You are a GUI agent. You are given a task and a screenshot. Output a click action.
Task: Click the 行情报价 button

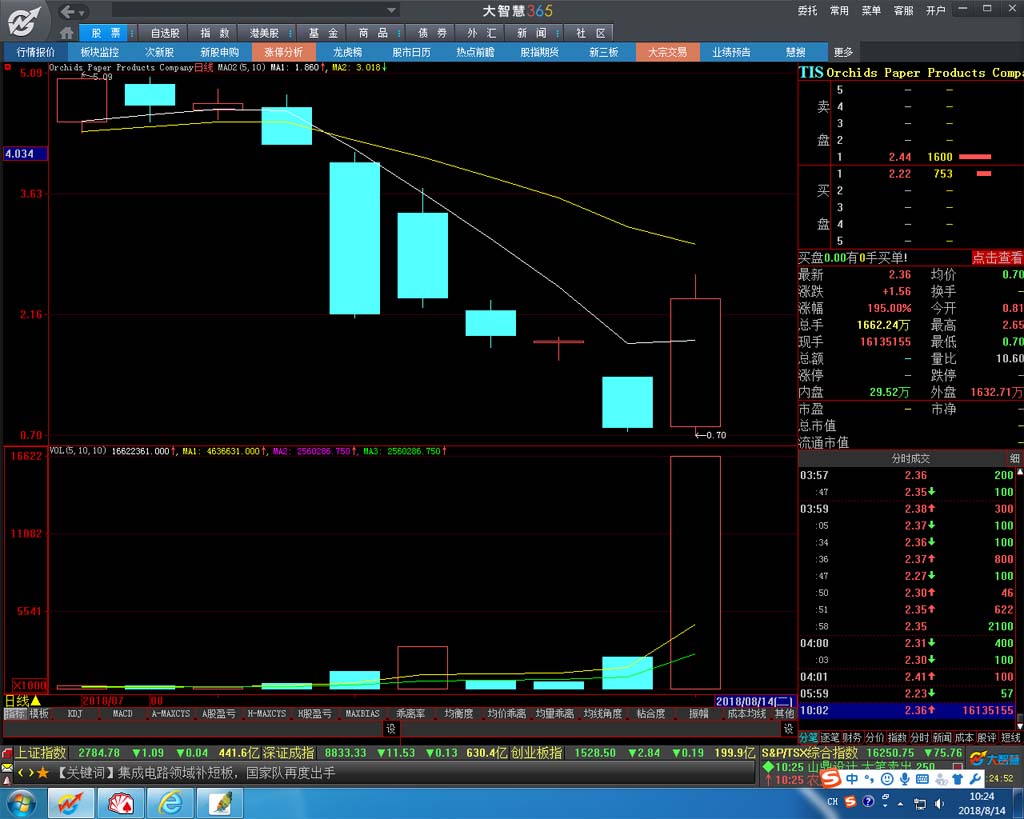pos(36,52)
